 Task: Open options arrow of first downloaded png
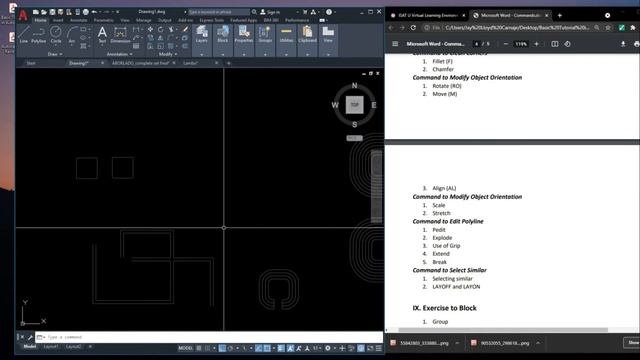pos(457,343)
